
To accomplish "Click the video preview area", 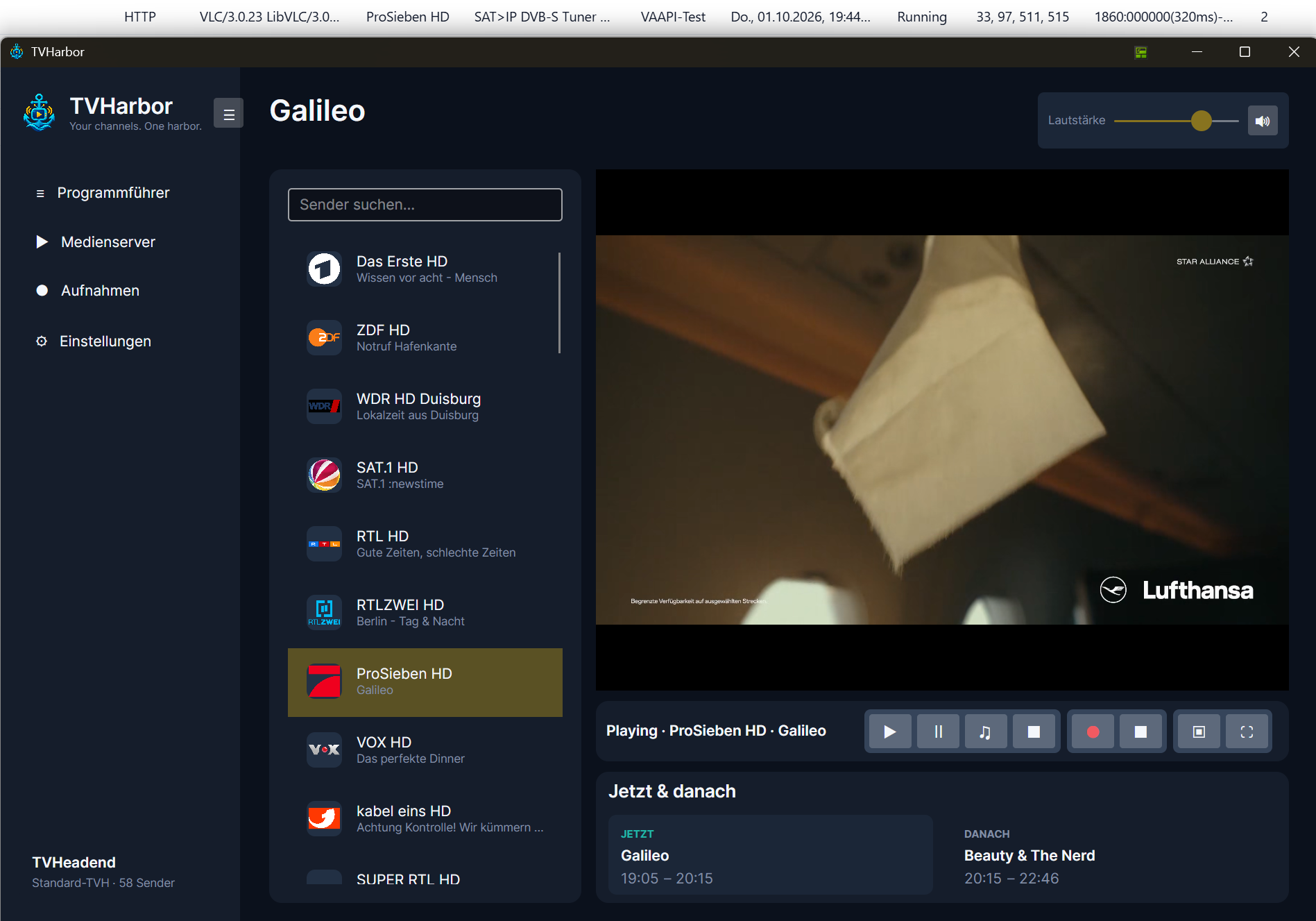I will pyautogui.click(x=942, y=430).
